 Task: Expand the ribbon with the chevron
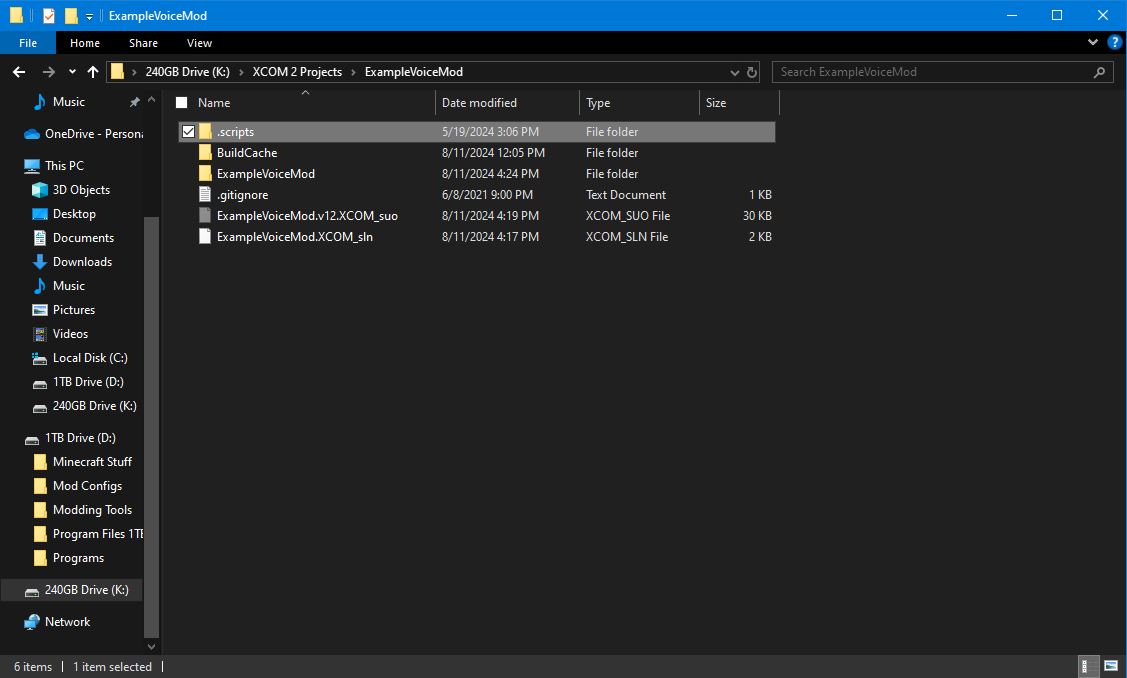pos(1092,42)
